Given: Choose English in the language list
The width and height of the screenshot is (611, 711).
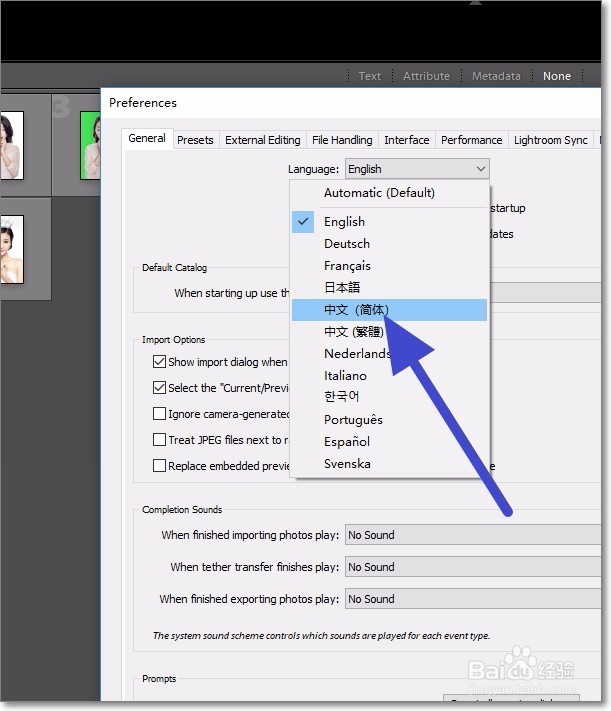Looking at the screenshot, I should click(389, 222).
